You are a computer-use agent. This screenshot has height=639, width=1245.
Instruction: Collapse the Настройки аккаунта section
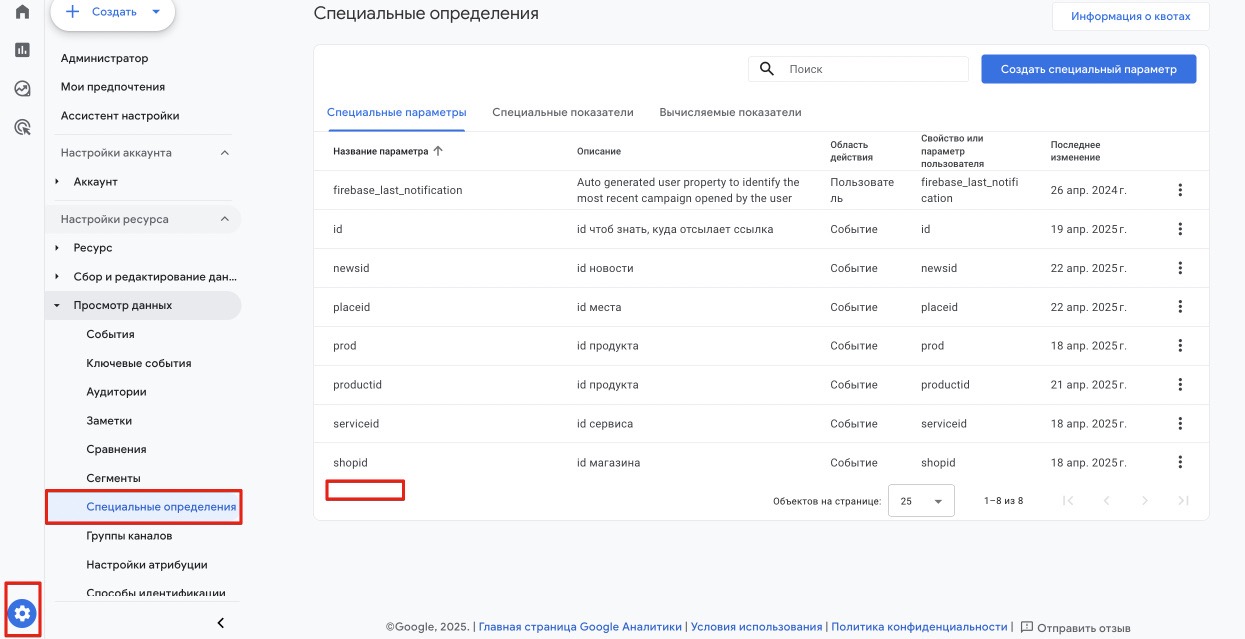pos(224,153)
